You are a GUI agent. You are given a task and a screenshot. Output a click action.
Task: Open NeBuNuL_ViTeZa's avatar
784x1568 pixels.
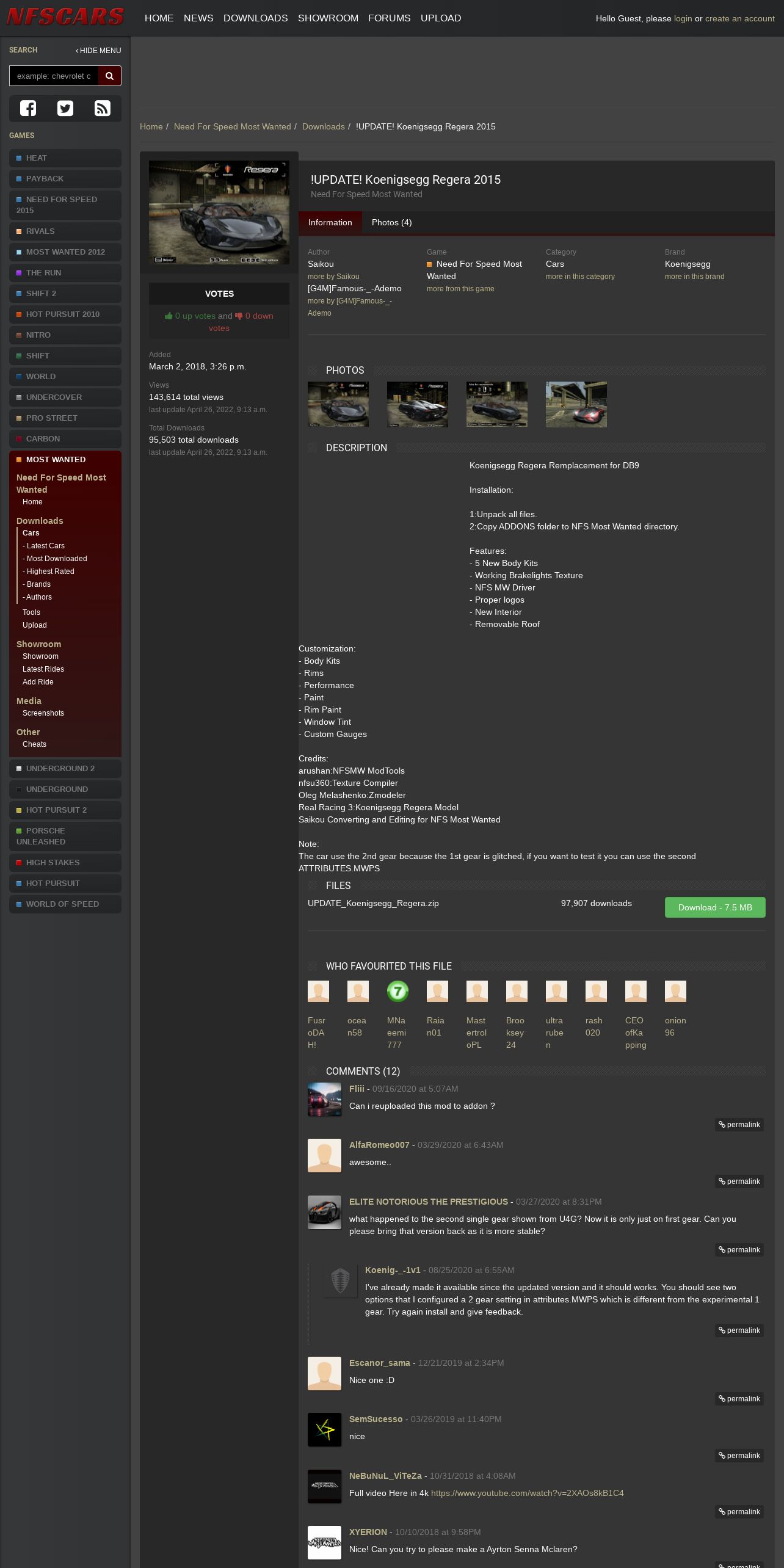[324, 1486]
